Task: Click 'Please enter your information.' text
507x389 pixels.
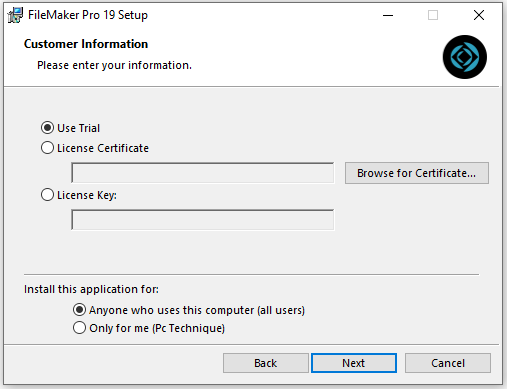Action: coord(114,65)
